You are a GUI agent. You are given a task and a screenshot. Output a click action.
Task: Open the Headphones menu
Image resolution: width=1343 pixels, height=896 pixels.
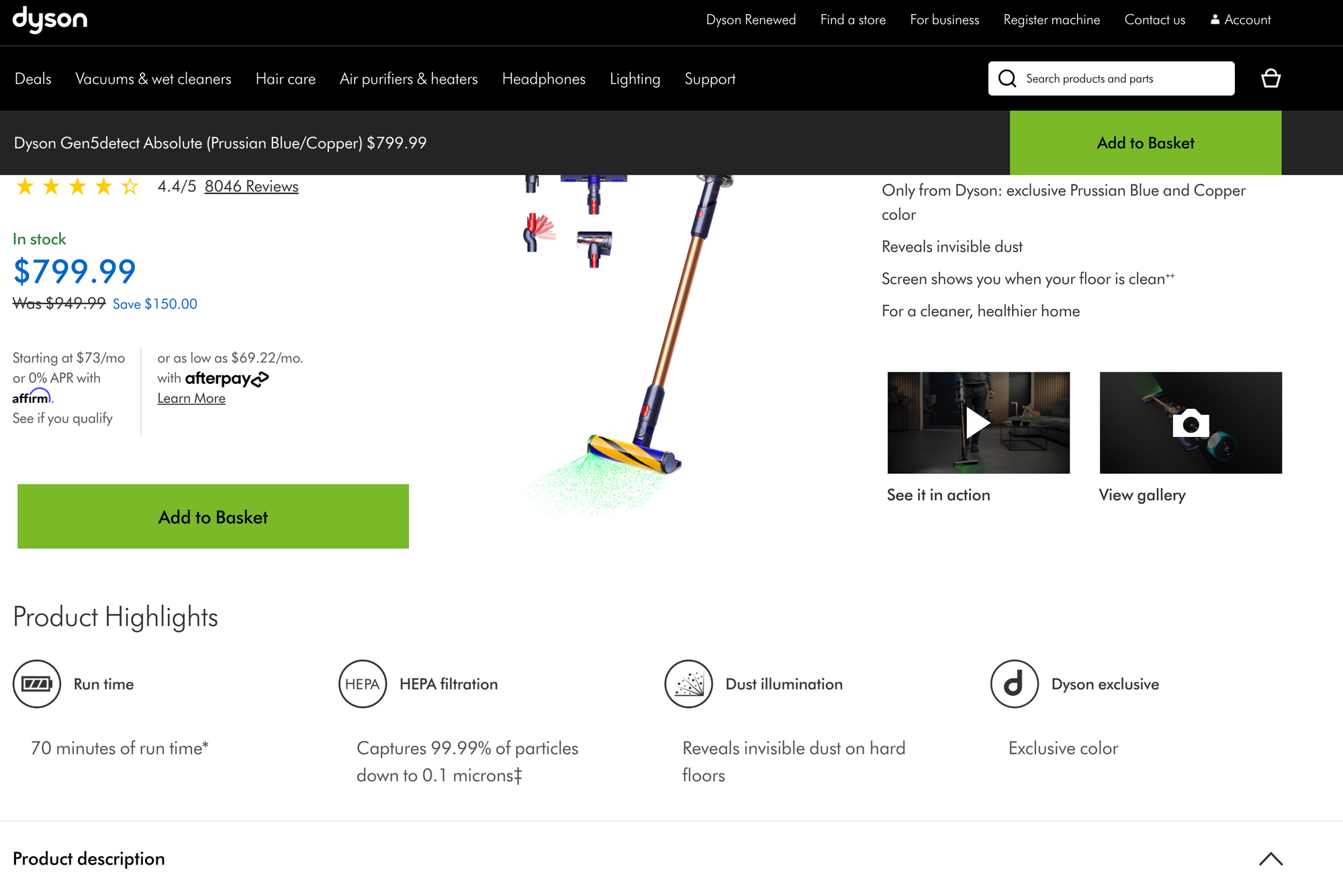pyautogui.click(x=544, y=79)
